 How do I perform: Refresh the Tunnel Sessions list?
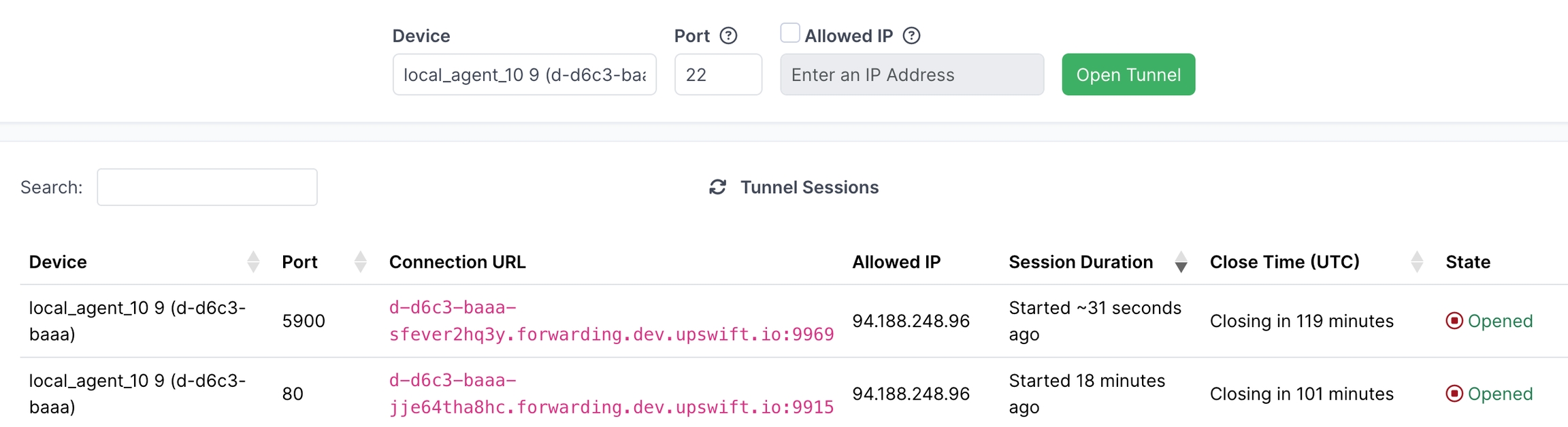pyautogui.click(x=717, y=187)
